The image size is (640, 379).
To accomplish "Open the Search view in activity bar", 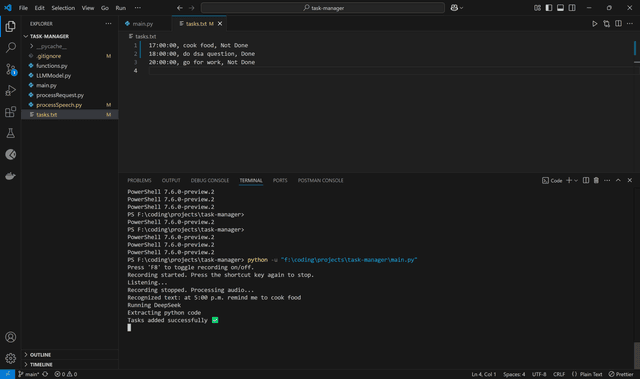I will [x=11, y=48].
